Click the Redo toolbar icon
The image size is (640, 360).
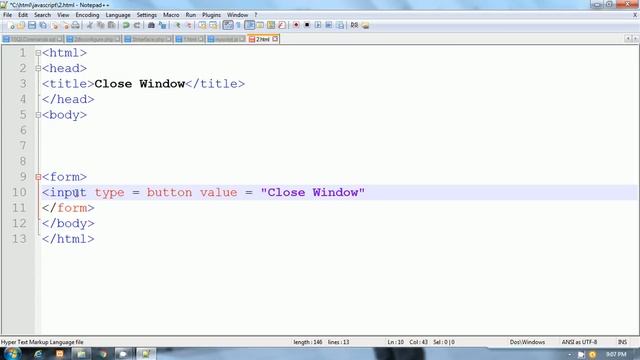tap(137, 25)
